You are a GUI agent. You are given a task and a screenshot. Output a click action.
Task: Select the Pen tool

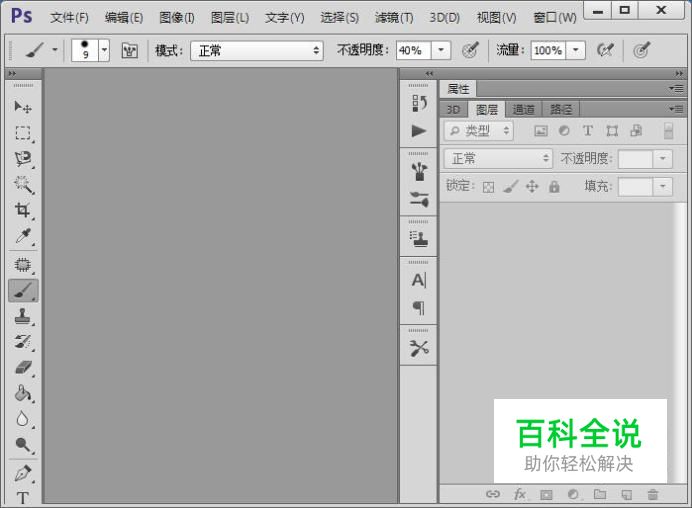tap(23, 473)
